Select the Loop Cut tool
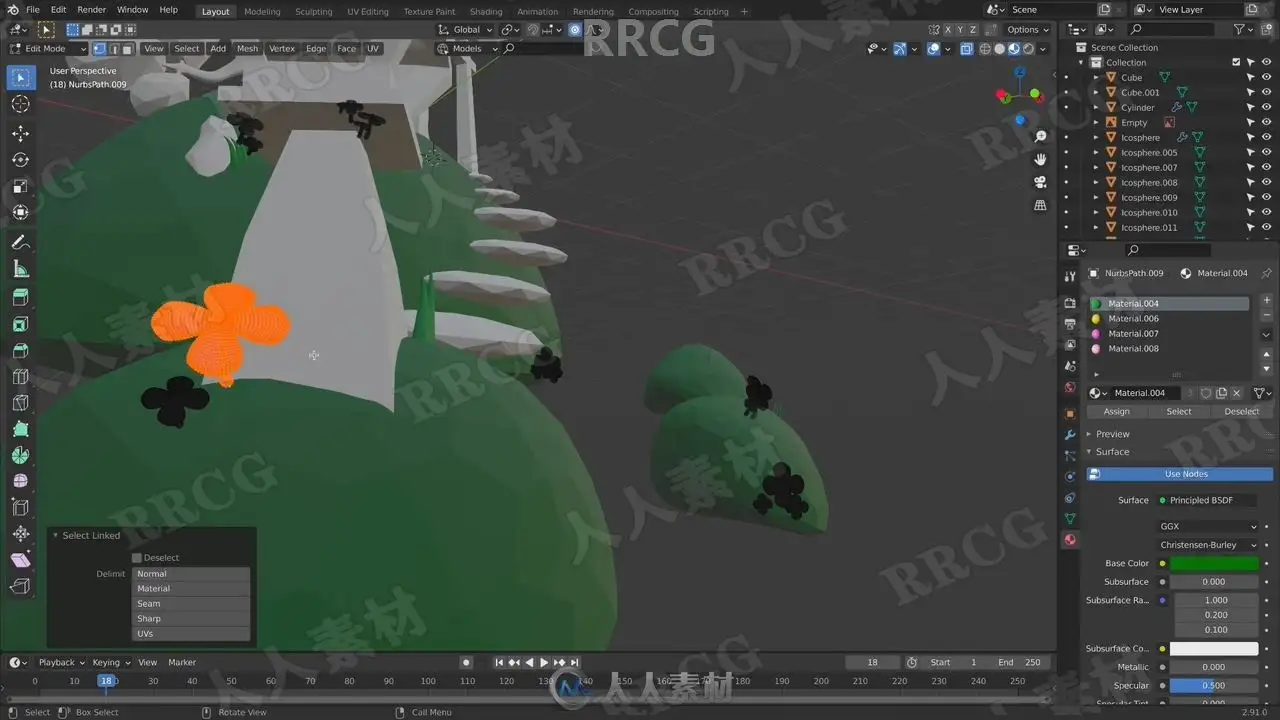1280x720 pixels. (x=21, y=377)
